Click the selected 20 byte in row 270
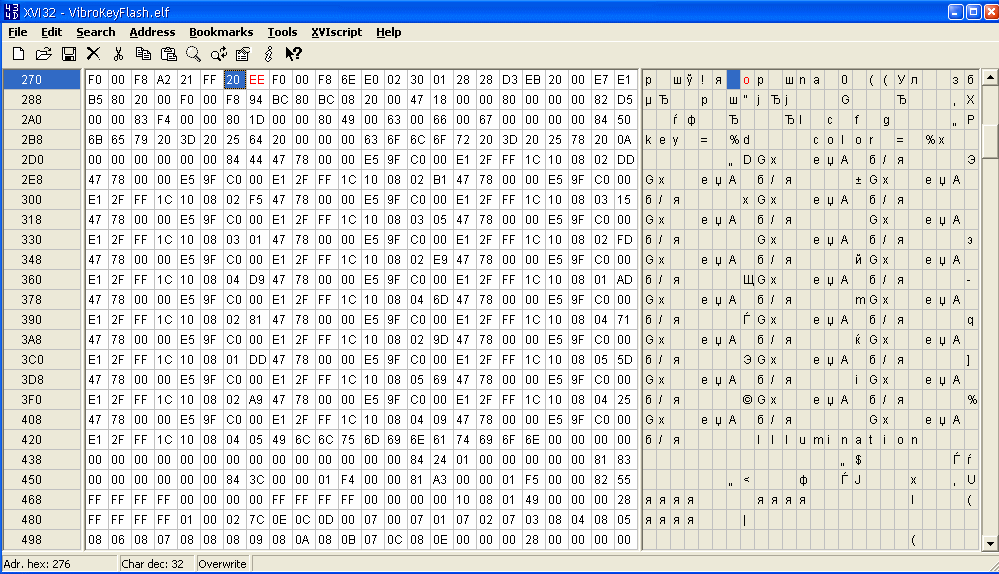 233,80
